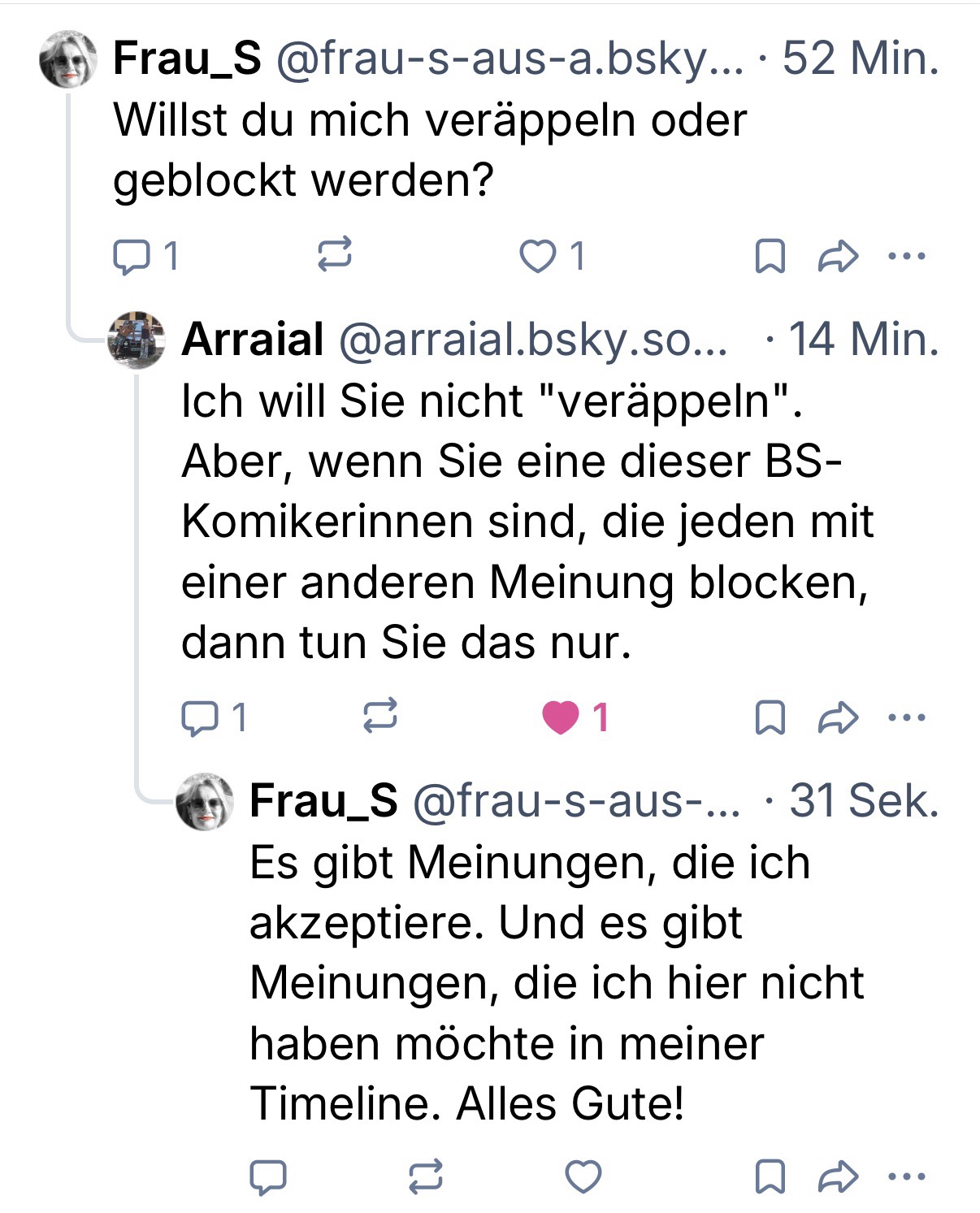The height and width of the screenshot is (1213, 980).
Task: Bookmark Frau_S's first post
Action: (770, 258)
